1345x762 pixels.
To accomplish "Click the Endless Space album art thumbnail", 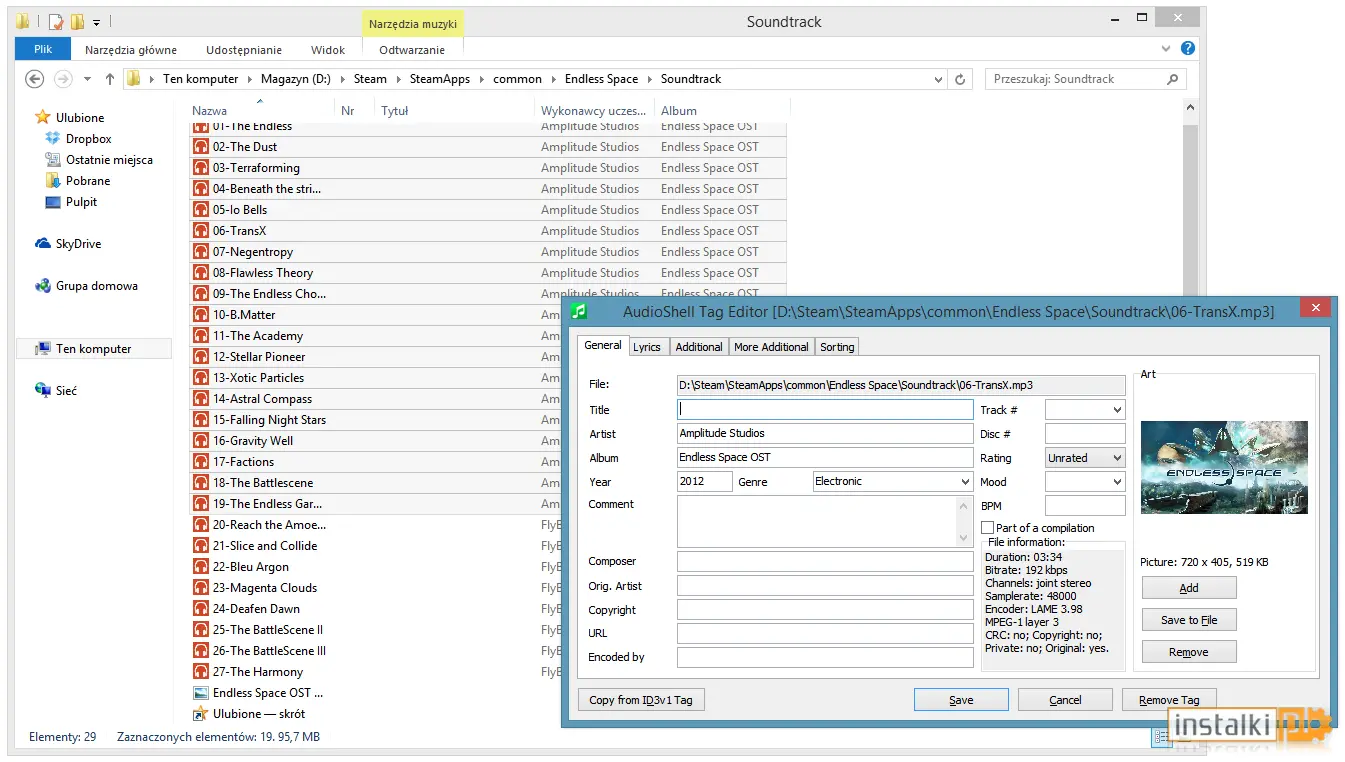I will pyautogui.click(x=1224, y=468).
